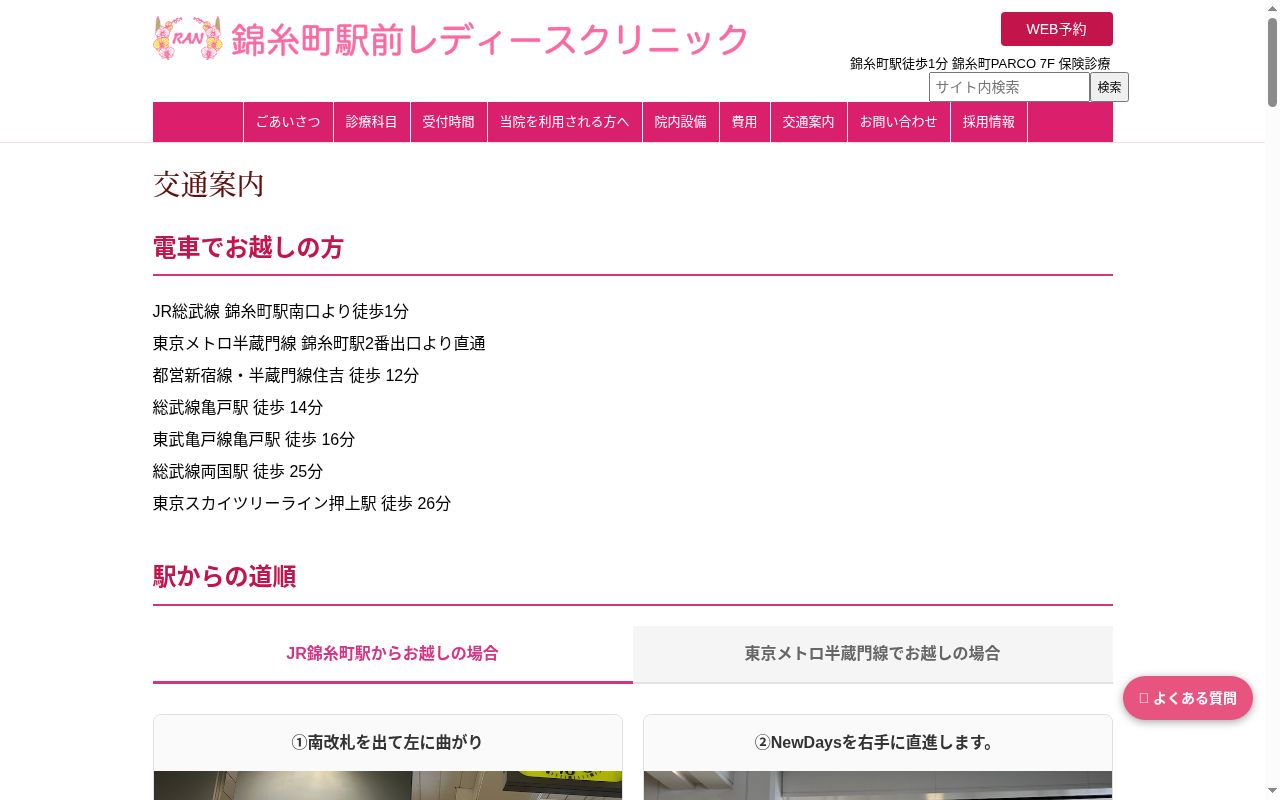The height and width of the screenshot is (800, 1280).
Task: Click the text 東京メトロ半蔵門線 錦糸町駅2番出口より直通
Action: tap(319, 344)
